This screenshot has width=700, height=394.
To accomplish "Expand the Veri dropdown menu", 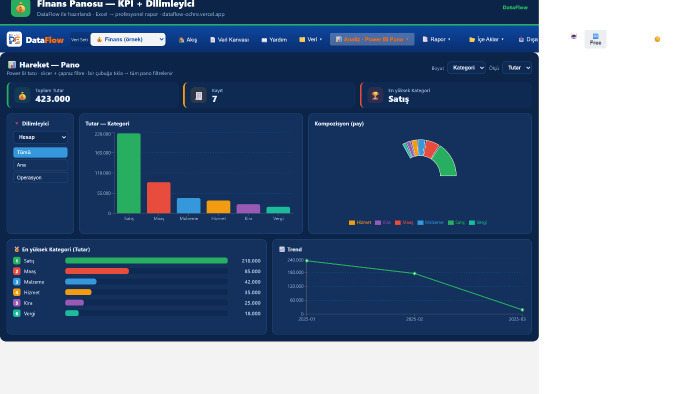I will (x=311, y=39).
